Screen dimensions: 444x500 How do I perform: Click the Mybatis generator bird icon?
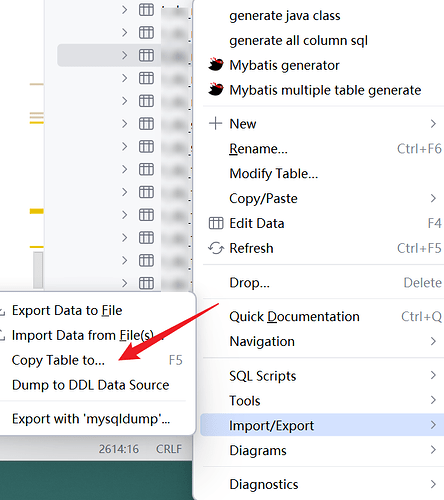[216, 65]
